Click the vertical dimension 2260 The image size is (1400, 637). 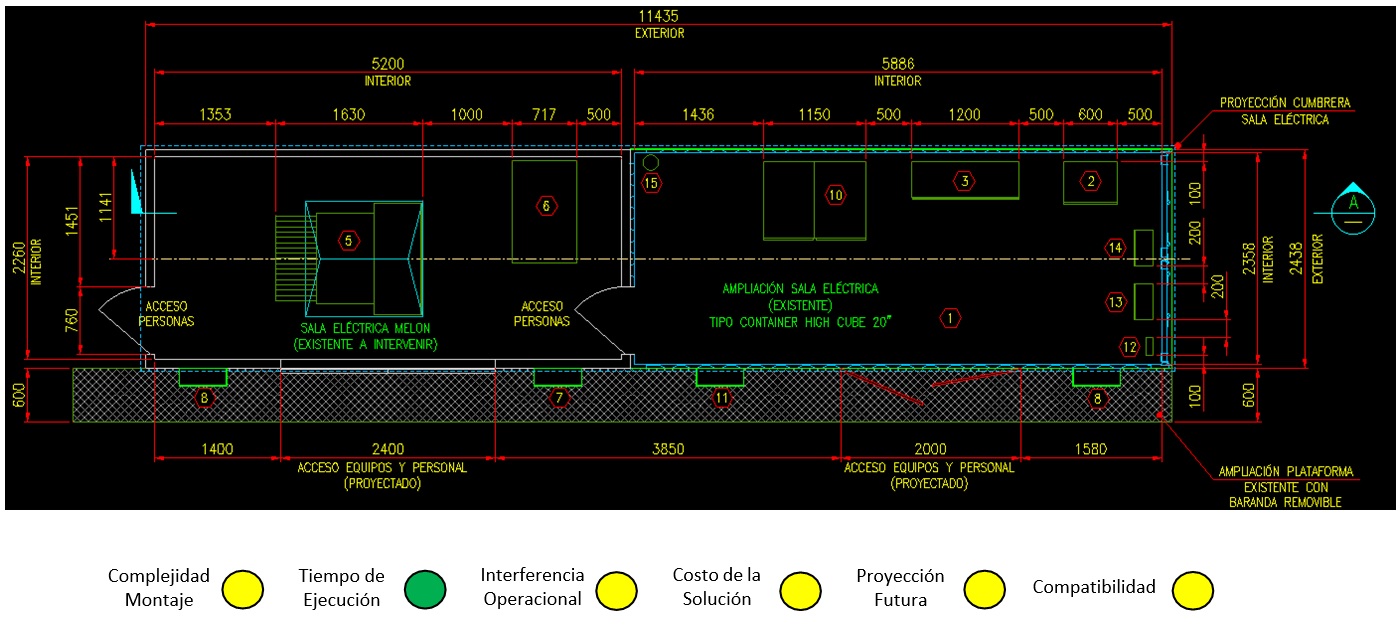coord(19,258)
